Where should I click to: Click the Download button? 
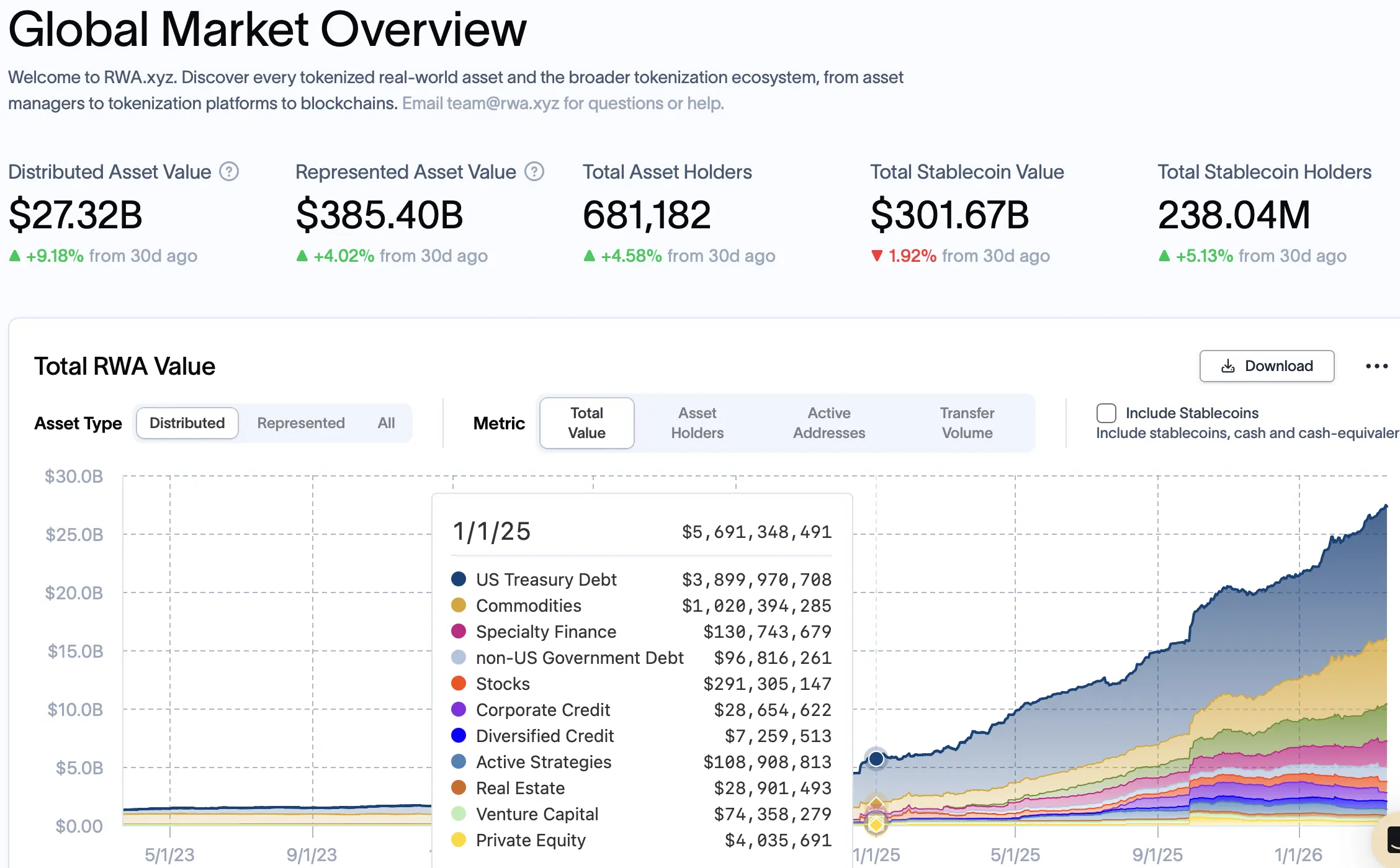coord(1267,366)
